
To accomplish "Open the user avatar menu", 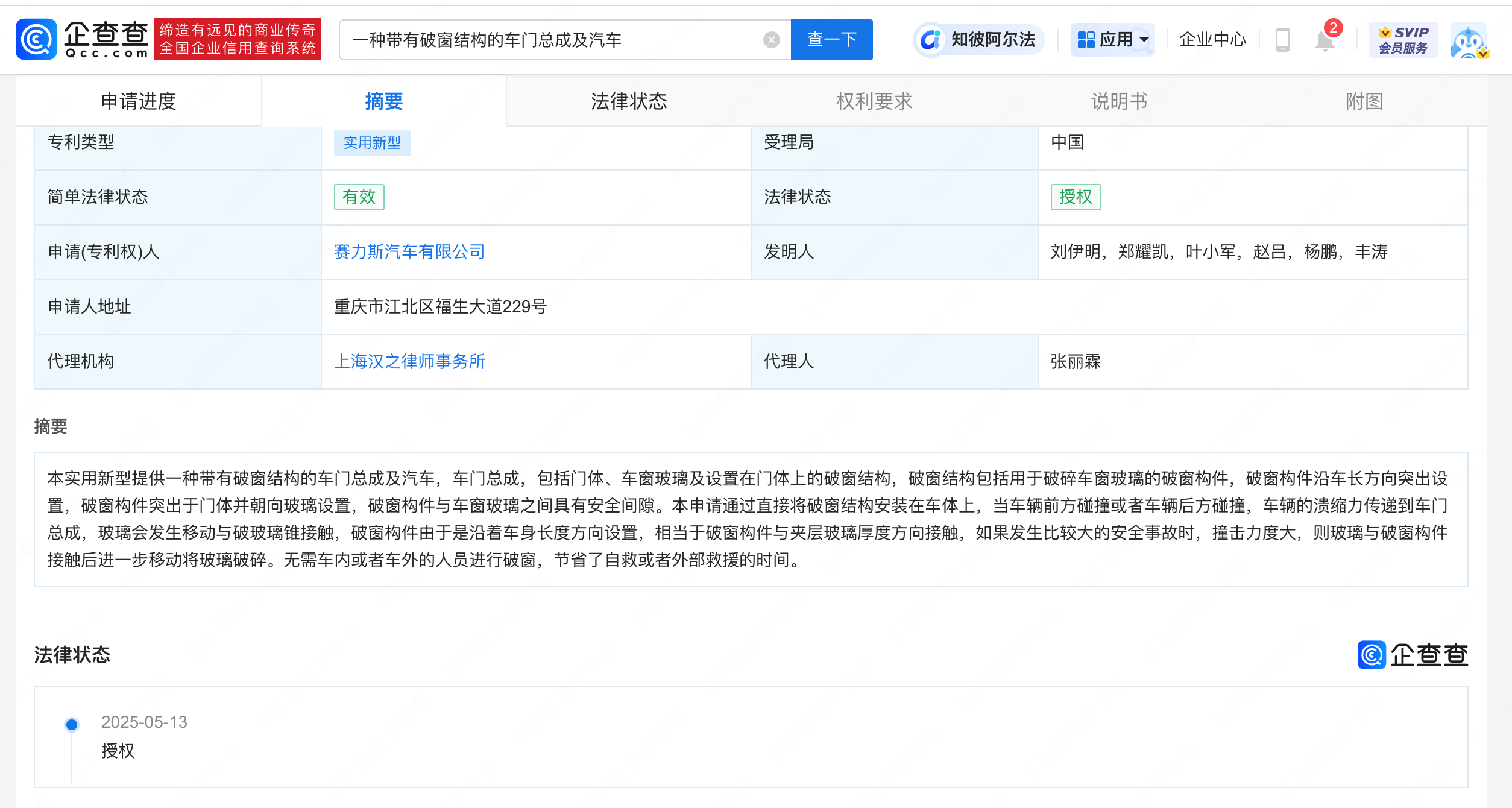I will [x=1469, y=40].
